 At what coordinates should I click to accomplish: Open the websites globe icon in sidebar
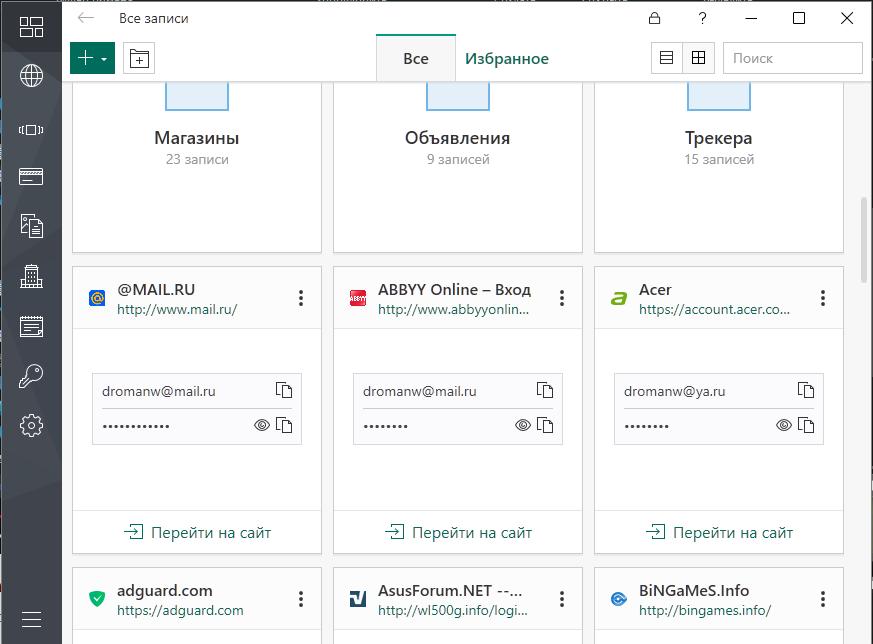[31, 76]
